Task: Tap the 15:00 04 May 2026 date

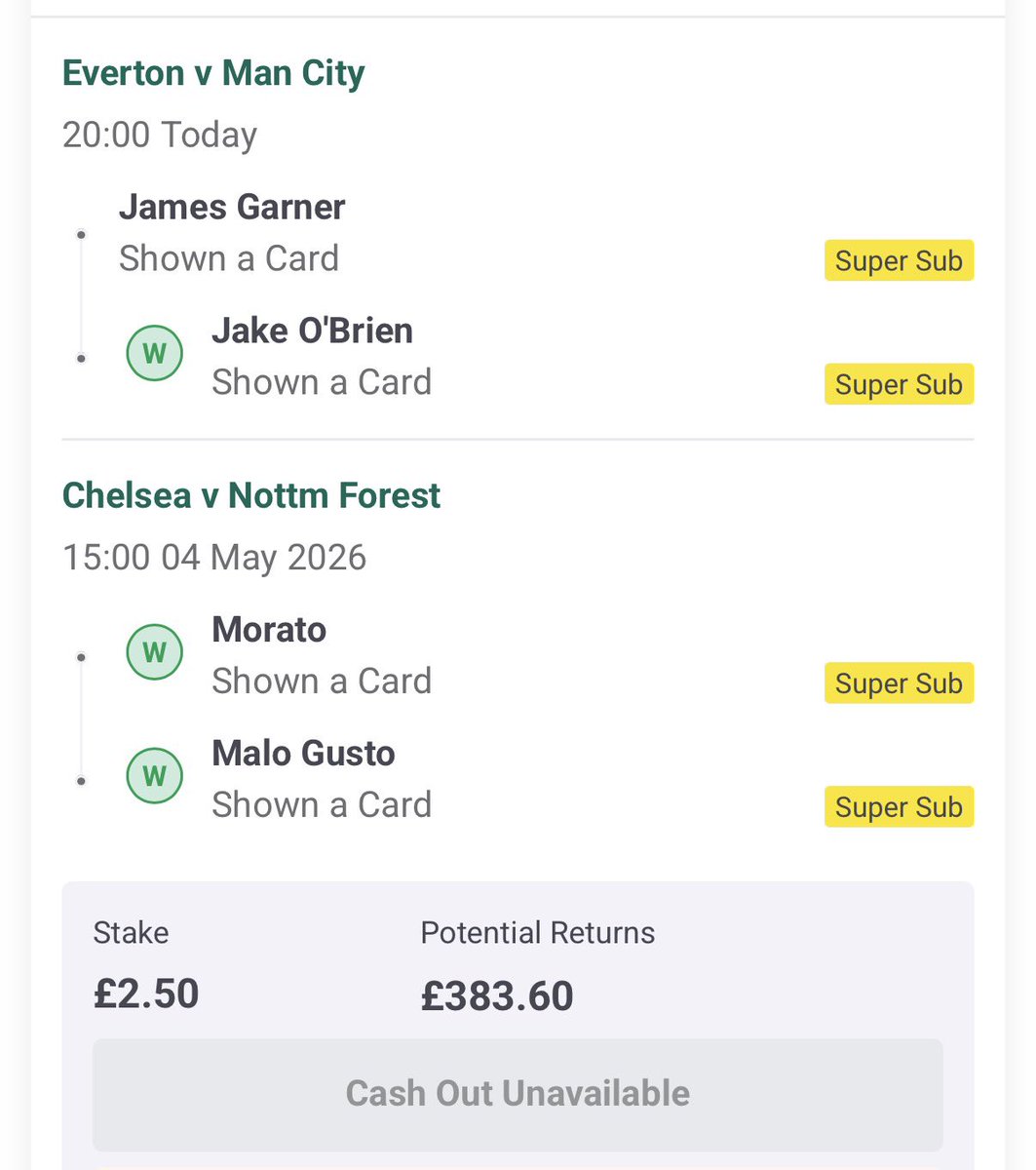Action: click(214, 558)
